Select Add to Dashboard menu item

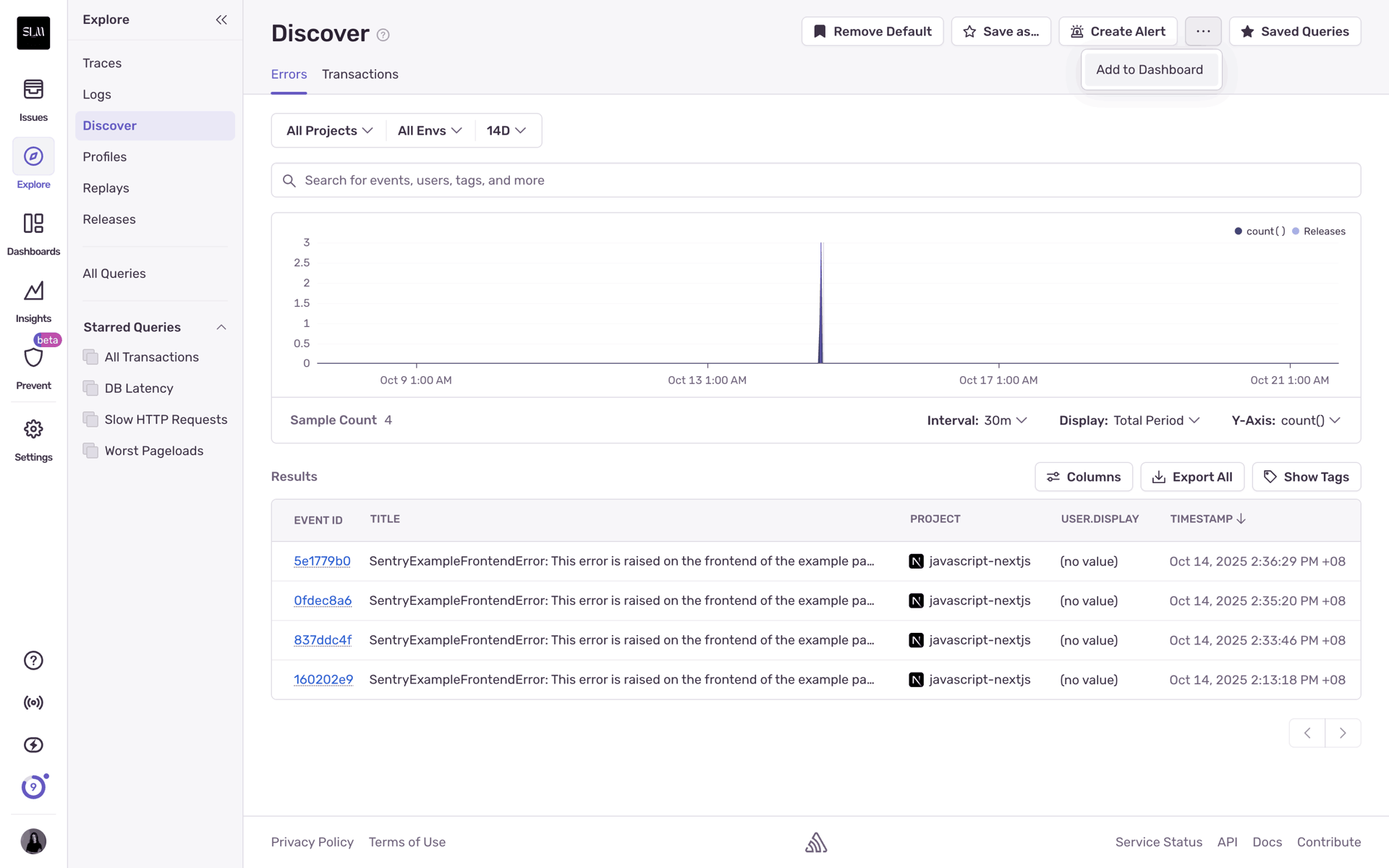tap(1150, 69)
